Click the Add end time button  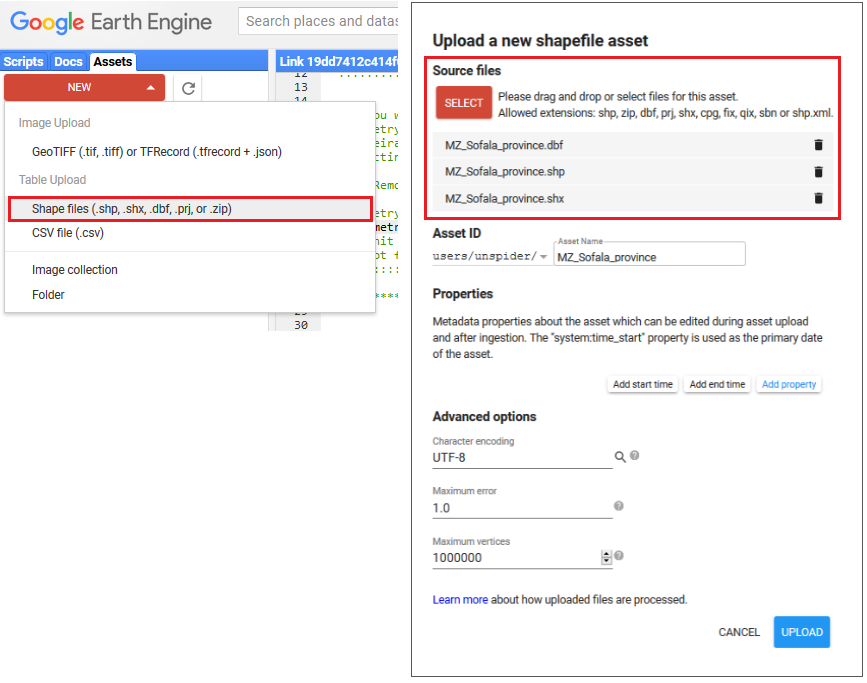click(717, 384)
